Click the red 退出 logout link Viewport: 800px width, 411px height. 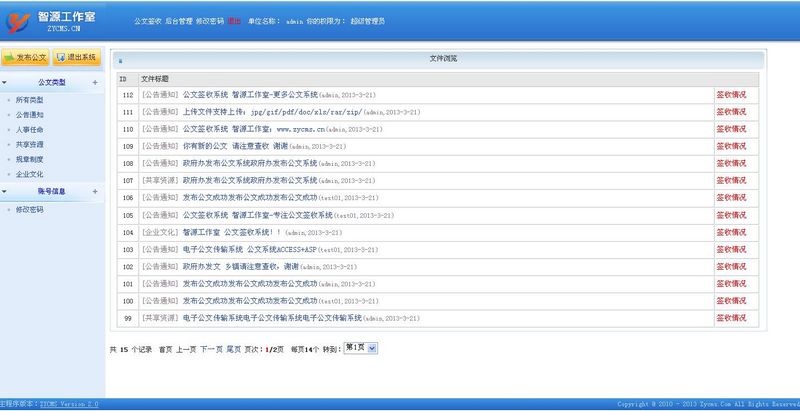[x=234, y=21]
